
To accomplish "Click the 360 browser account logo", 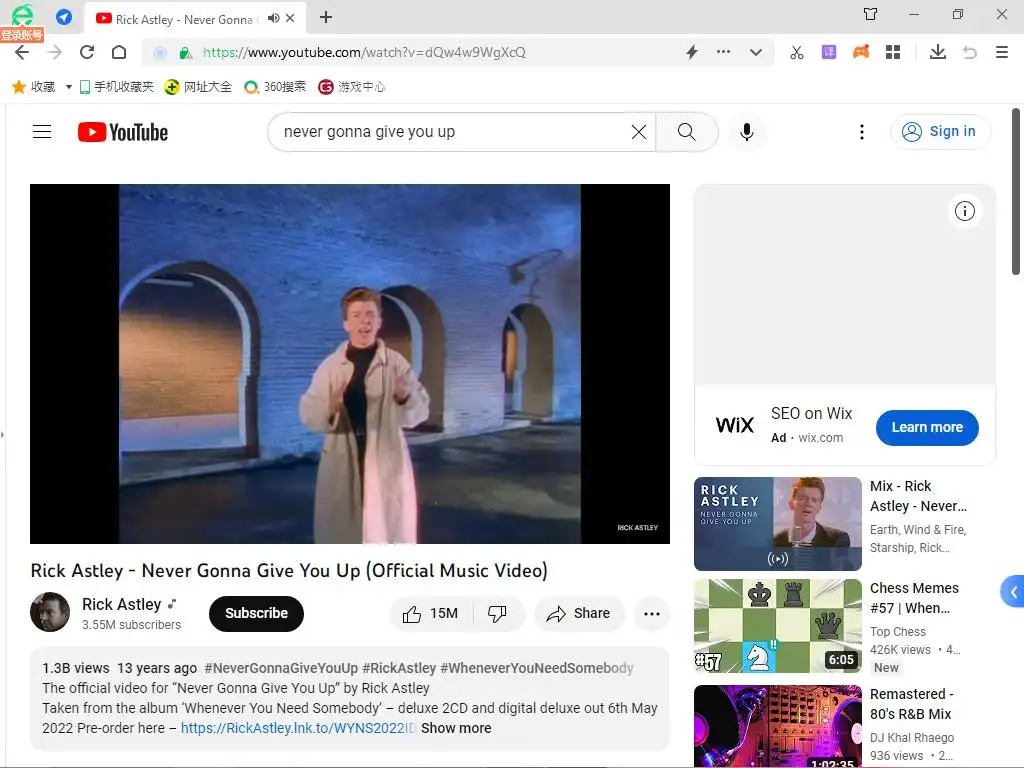I will [22, 16].
